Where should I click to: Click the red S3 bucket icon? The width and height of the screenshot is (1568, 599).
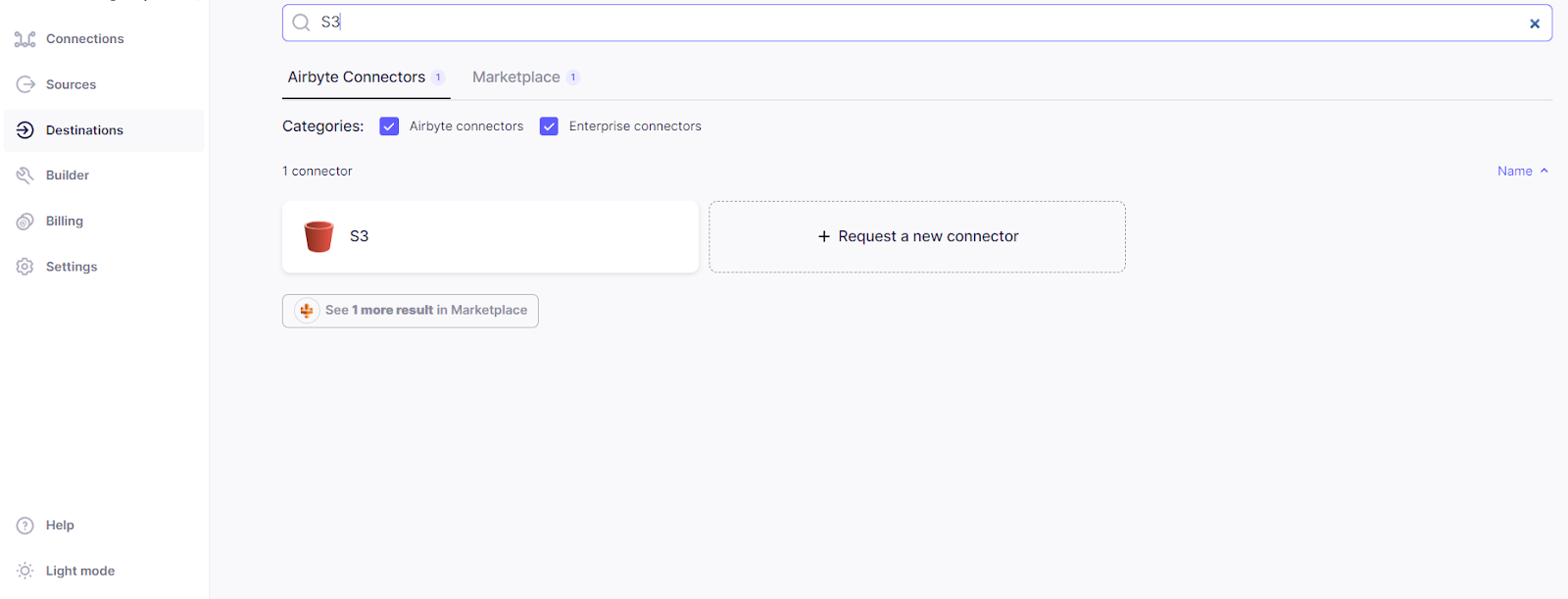point(318,236)
